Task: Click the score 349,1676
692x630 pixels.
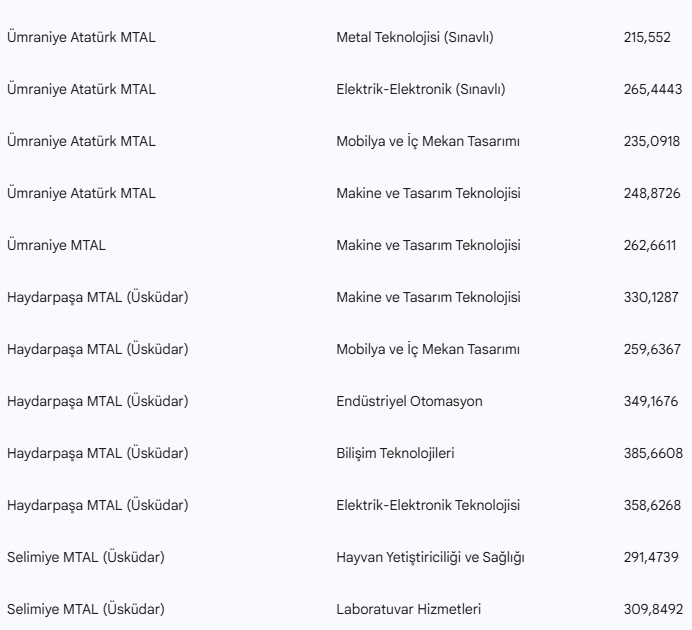Action: [x=651, y=402]
